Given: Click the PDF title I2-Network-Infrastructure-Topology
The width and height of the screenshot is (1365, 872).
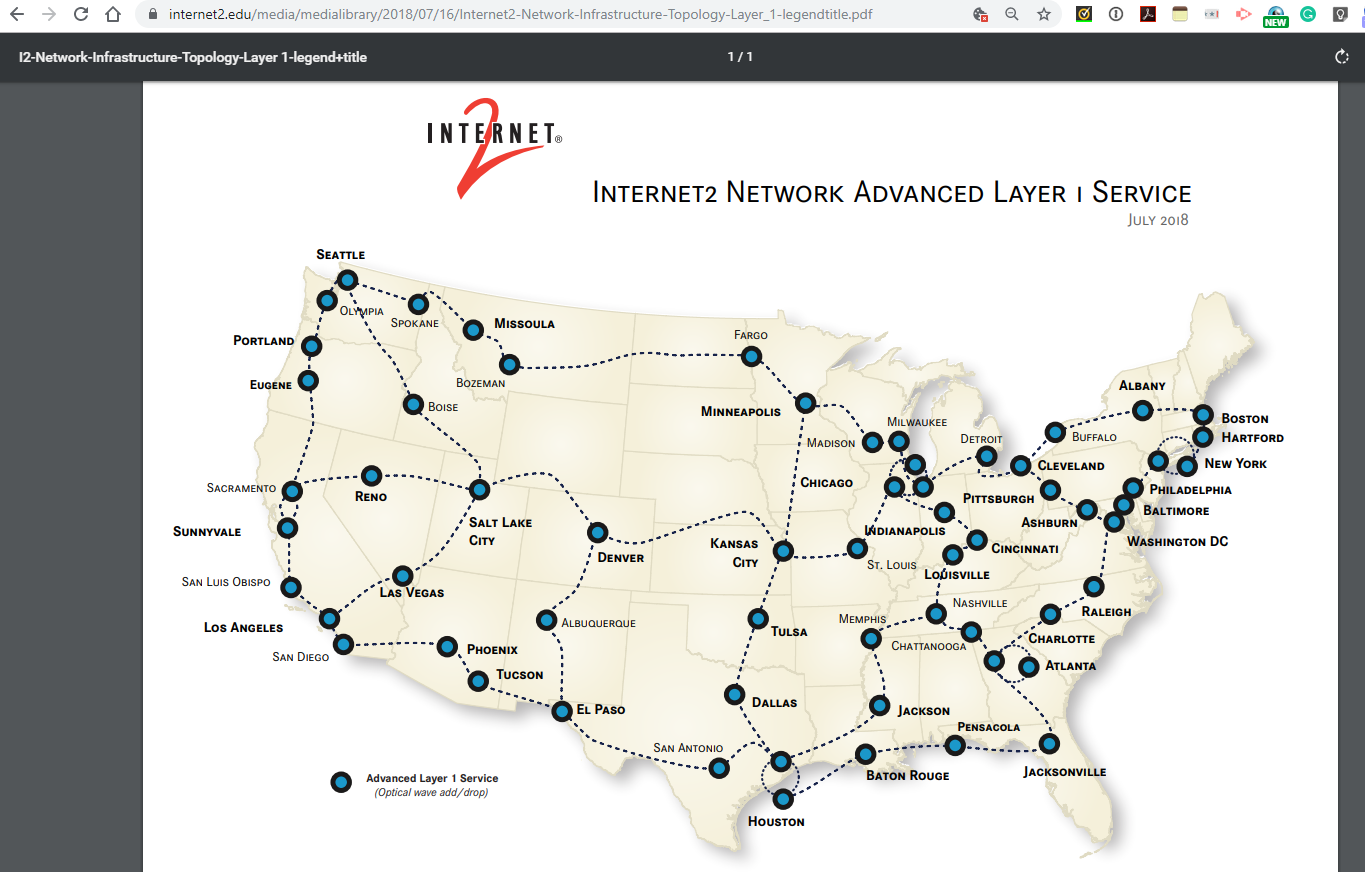Looking at the screenshot, I should (193, 57).
